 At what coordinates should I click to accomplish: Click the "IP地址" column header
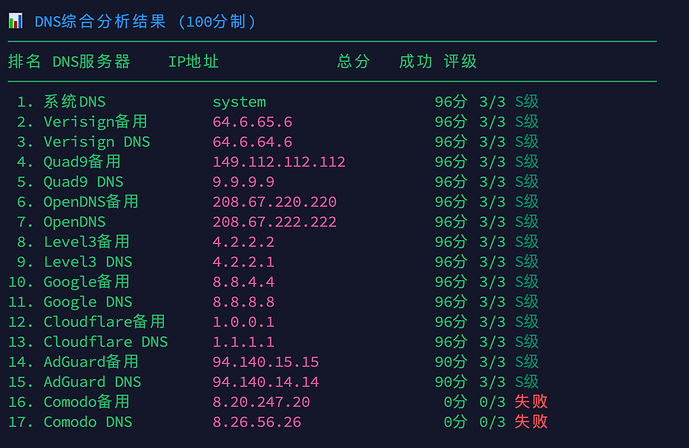coord(194,61)
